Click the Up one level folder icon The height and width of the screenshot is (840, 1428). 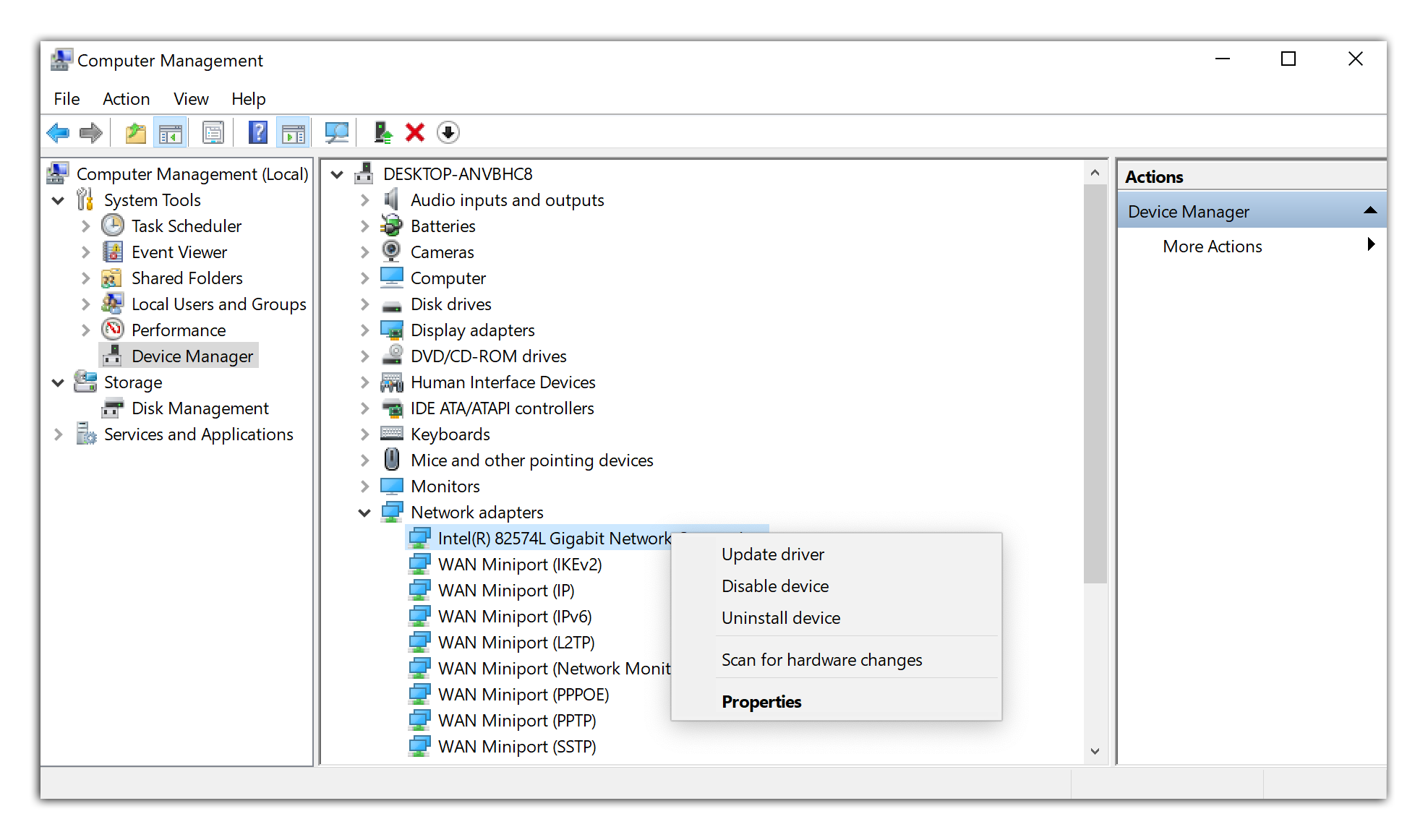[136, 132]
